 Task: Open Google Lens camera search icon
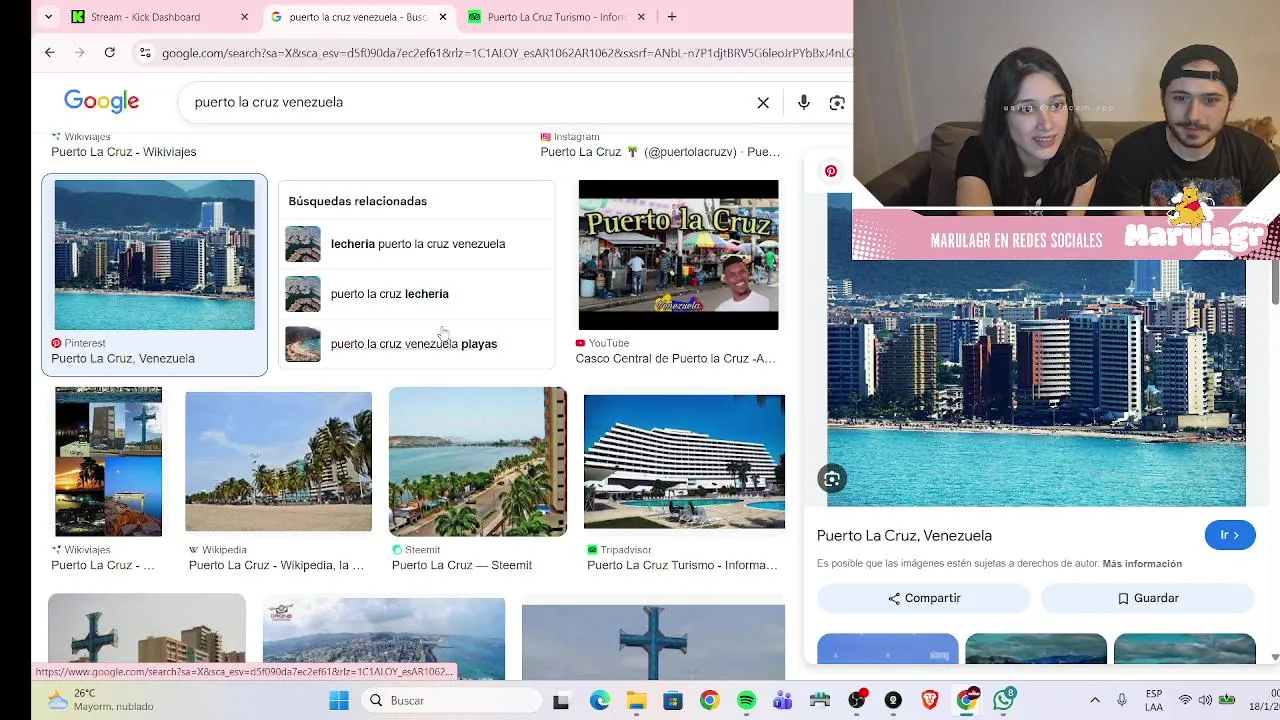click(837, 102)
